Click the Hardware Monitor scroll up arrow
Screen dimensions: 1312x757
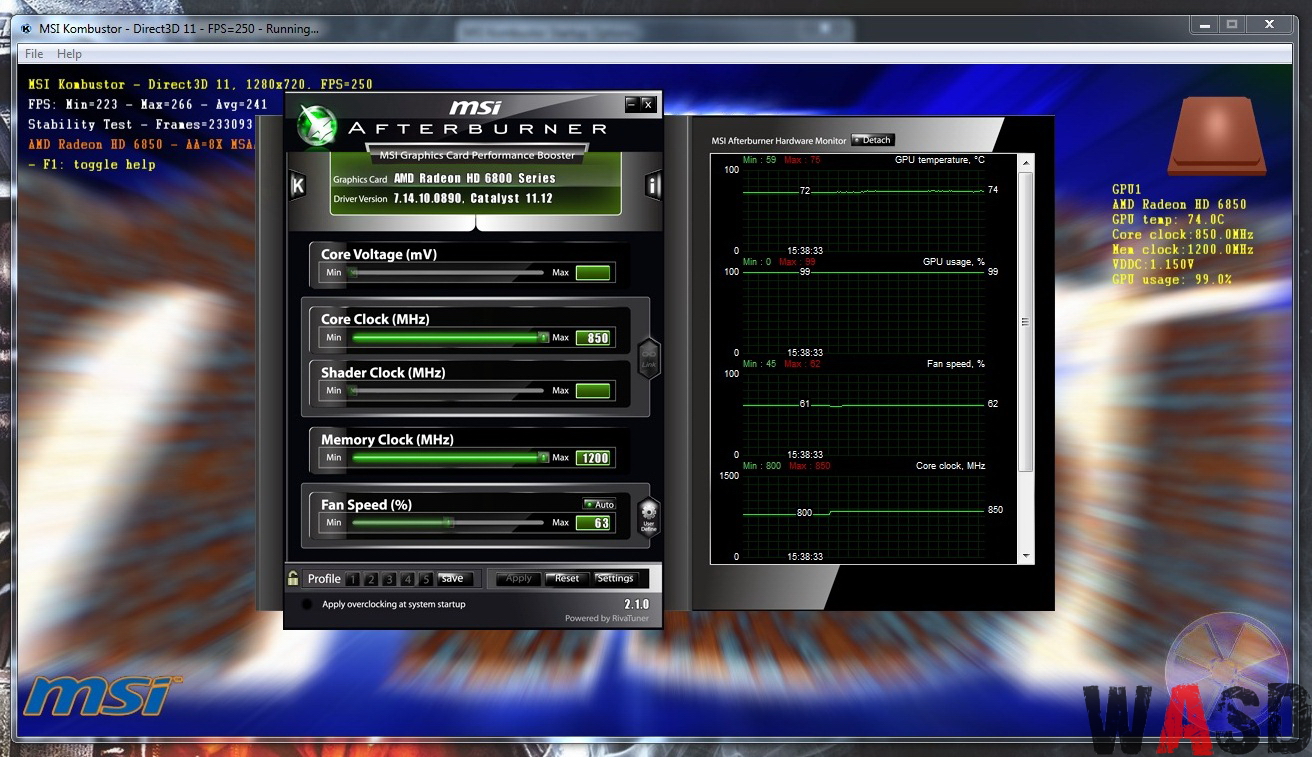point(1025,163)
